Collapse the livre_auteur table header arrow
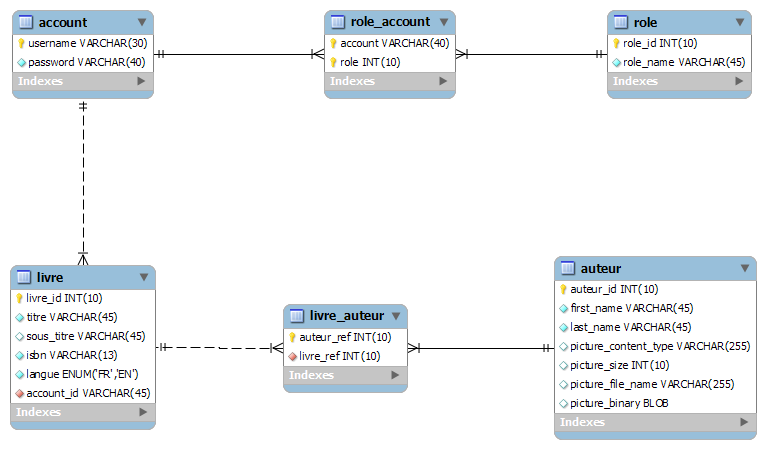This screenshot has height=449, width=766. click(x=396, y=317)
